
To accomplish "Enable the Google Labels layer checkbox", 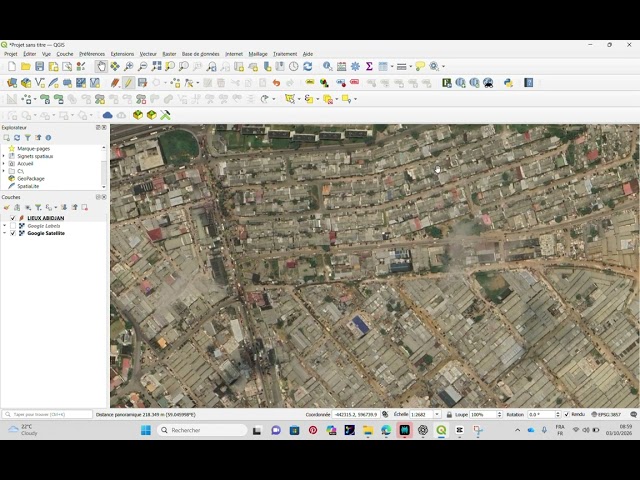I will (x=13, y=226).
